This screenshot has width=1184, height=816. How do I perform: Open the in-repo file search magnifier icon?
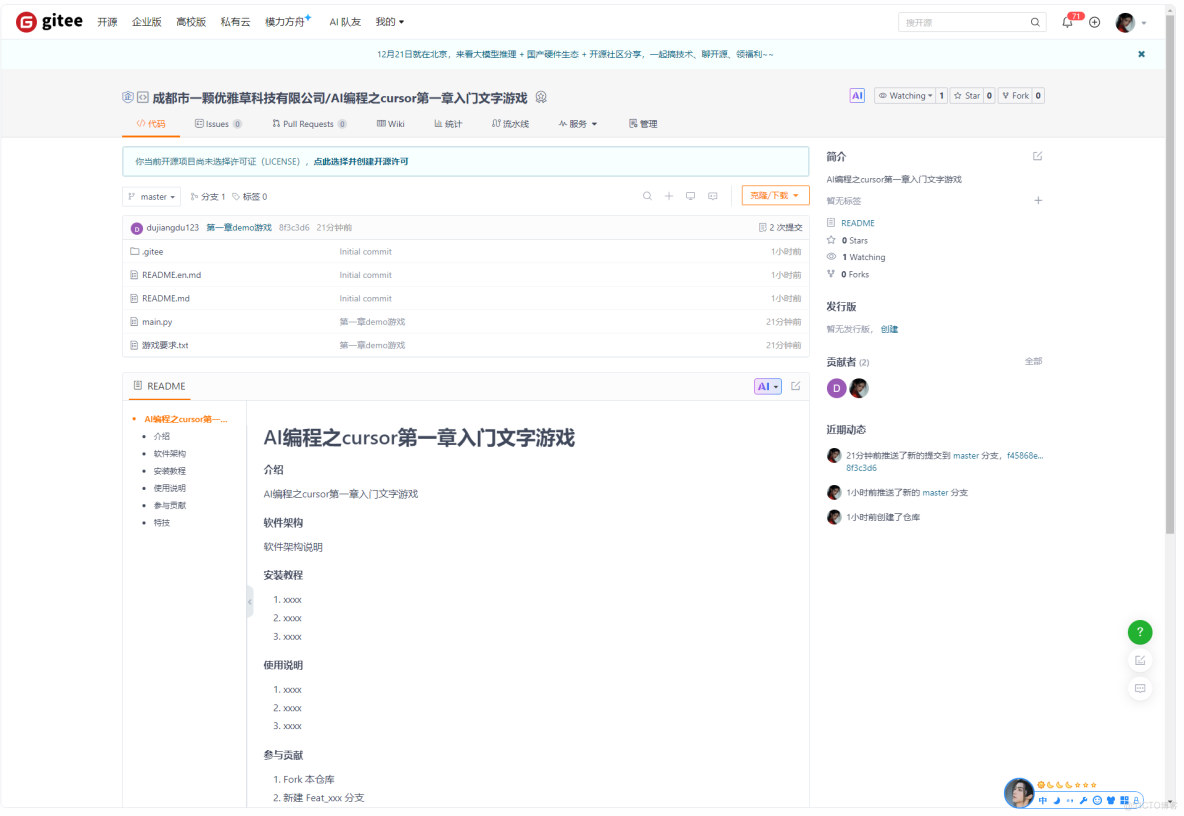tap(647, 196)
